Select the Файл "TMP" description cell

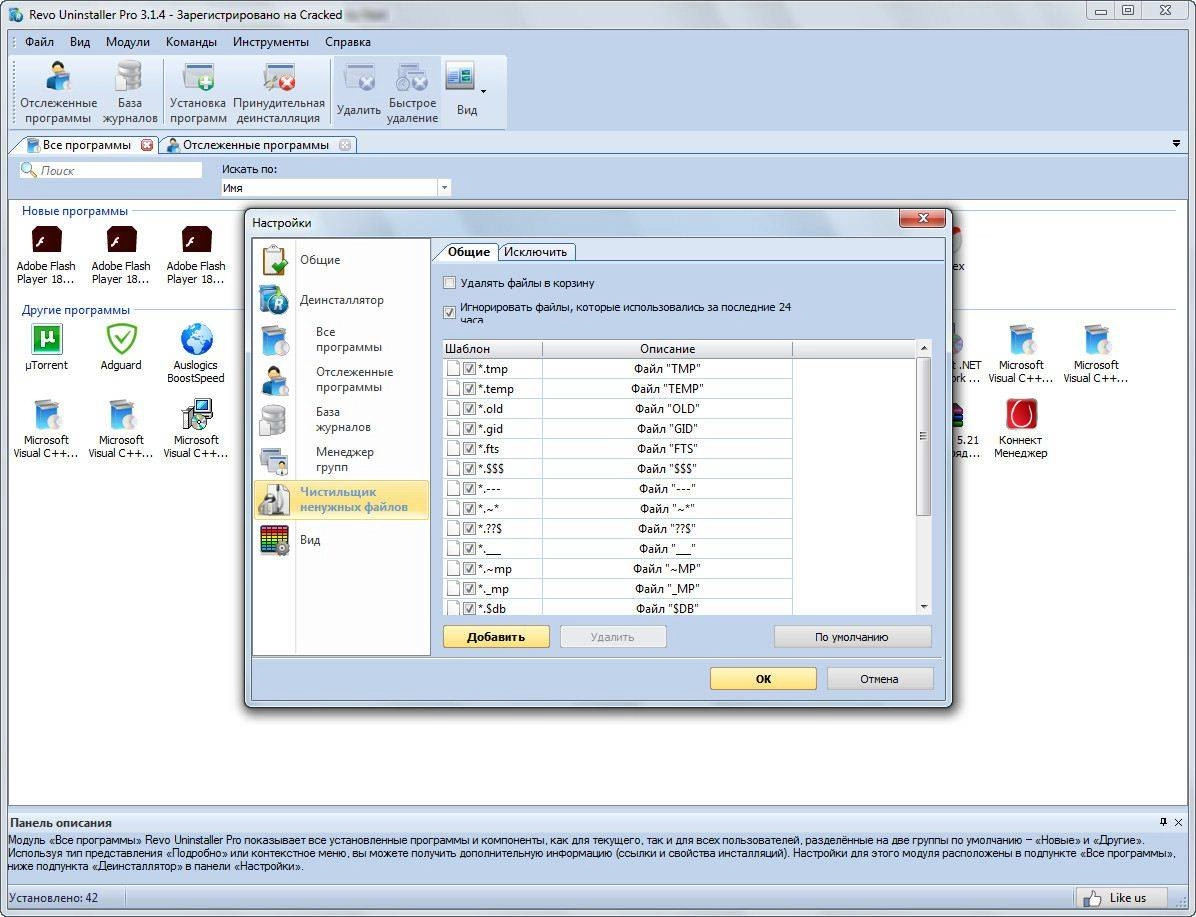pyautogui.click(x=667, y=368)
